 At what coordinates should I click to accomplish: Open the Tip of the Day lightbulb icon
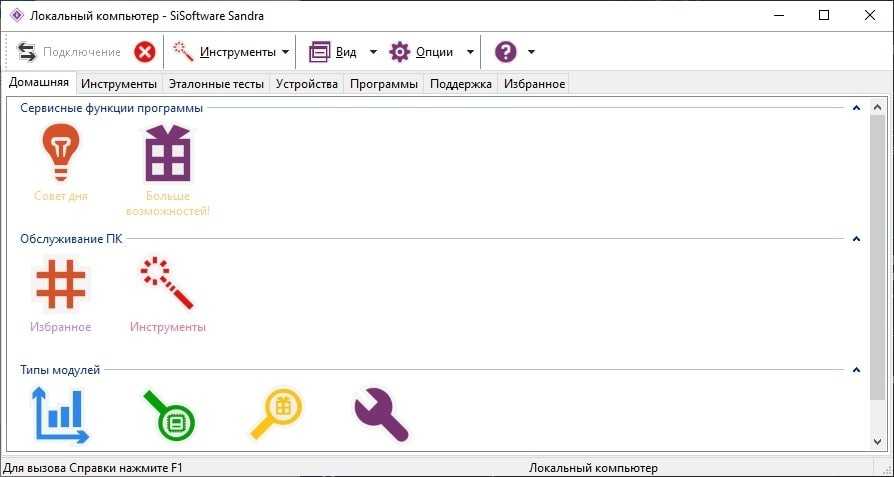[x=60, y=152]
